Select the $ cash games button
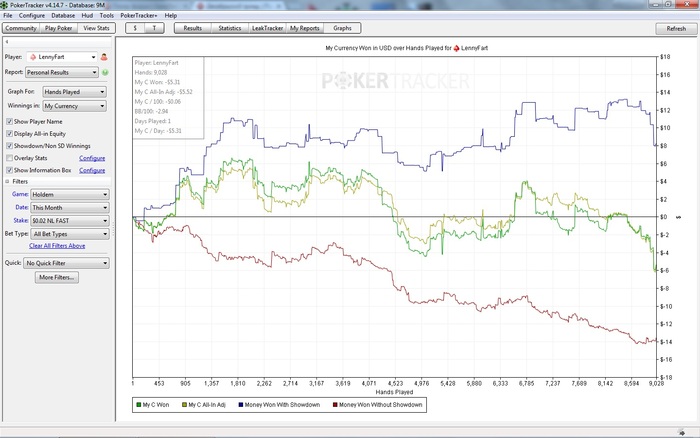Screen dimensions: 700x438 135,28
